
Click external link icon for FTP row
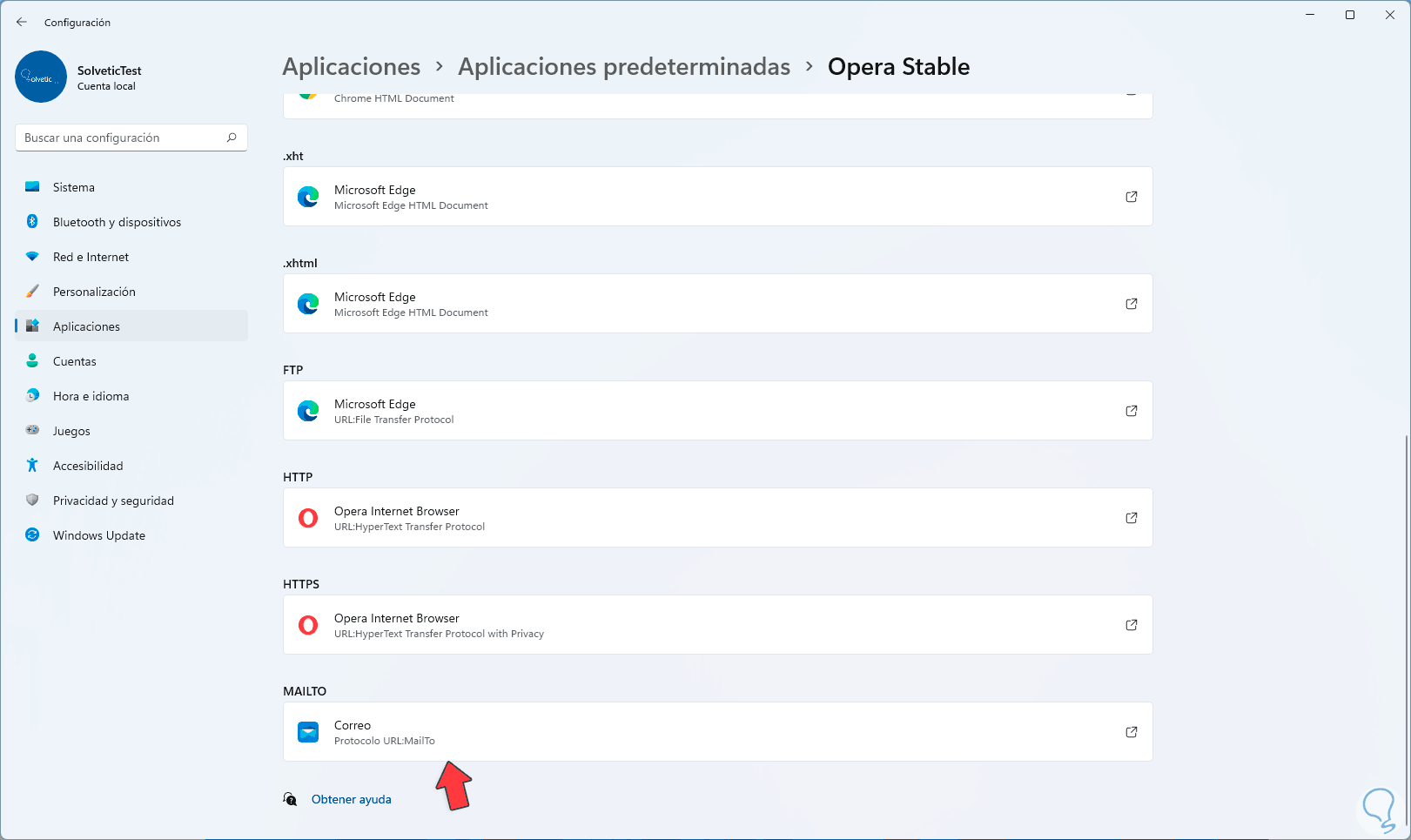click(1131, 411)
